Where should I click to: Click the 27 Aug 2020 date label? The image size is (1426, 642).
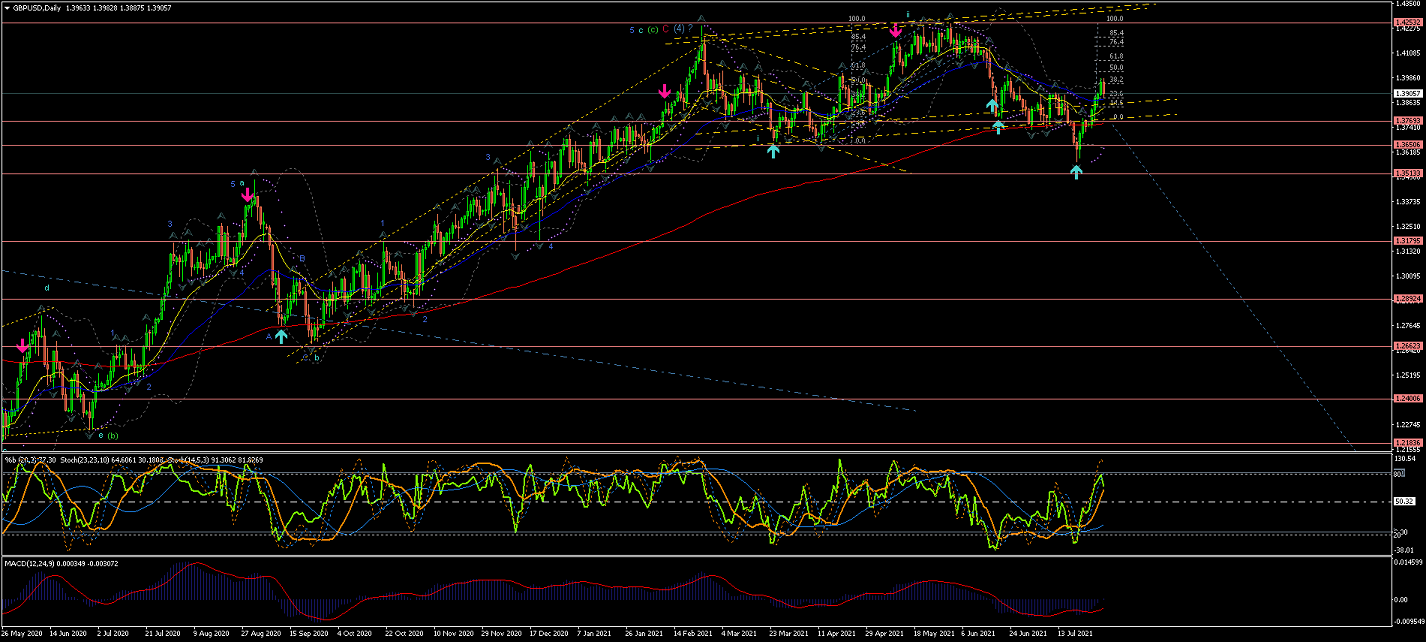(x=261, y=634)
